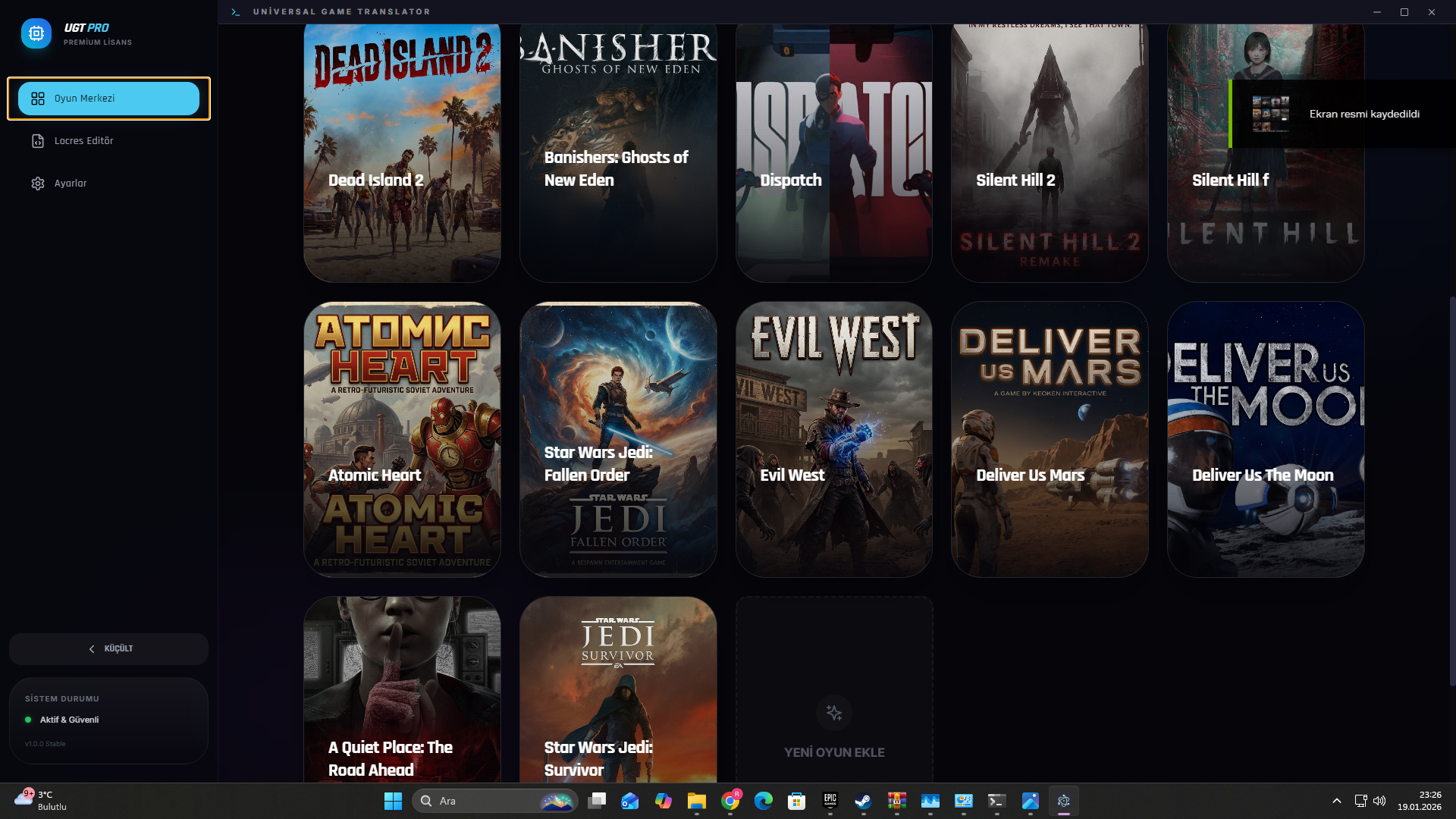
Task: Click the network icon in system tray
Action: 1360,801
